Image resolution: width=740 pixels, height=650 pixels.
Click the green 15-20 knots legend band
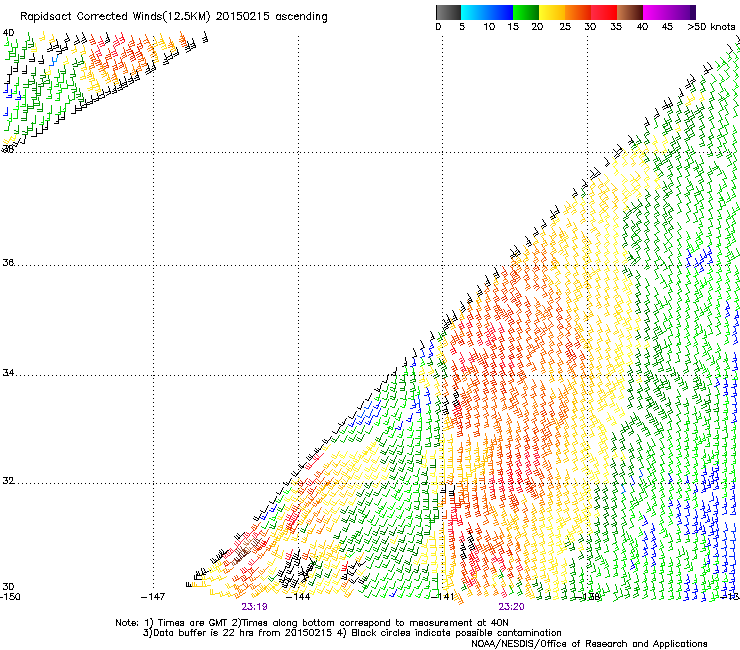point(526,12)
